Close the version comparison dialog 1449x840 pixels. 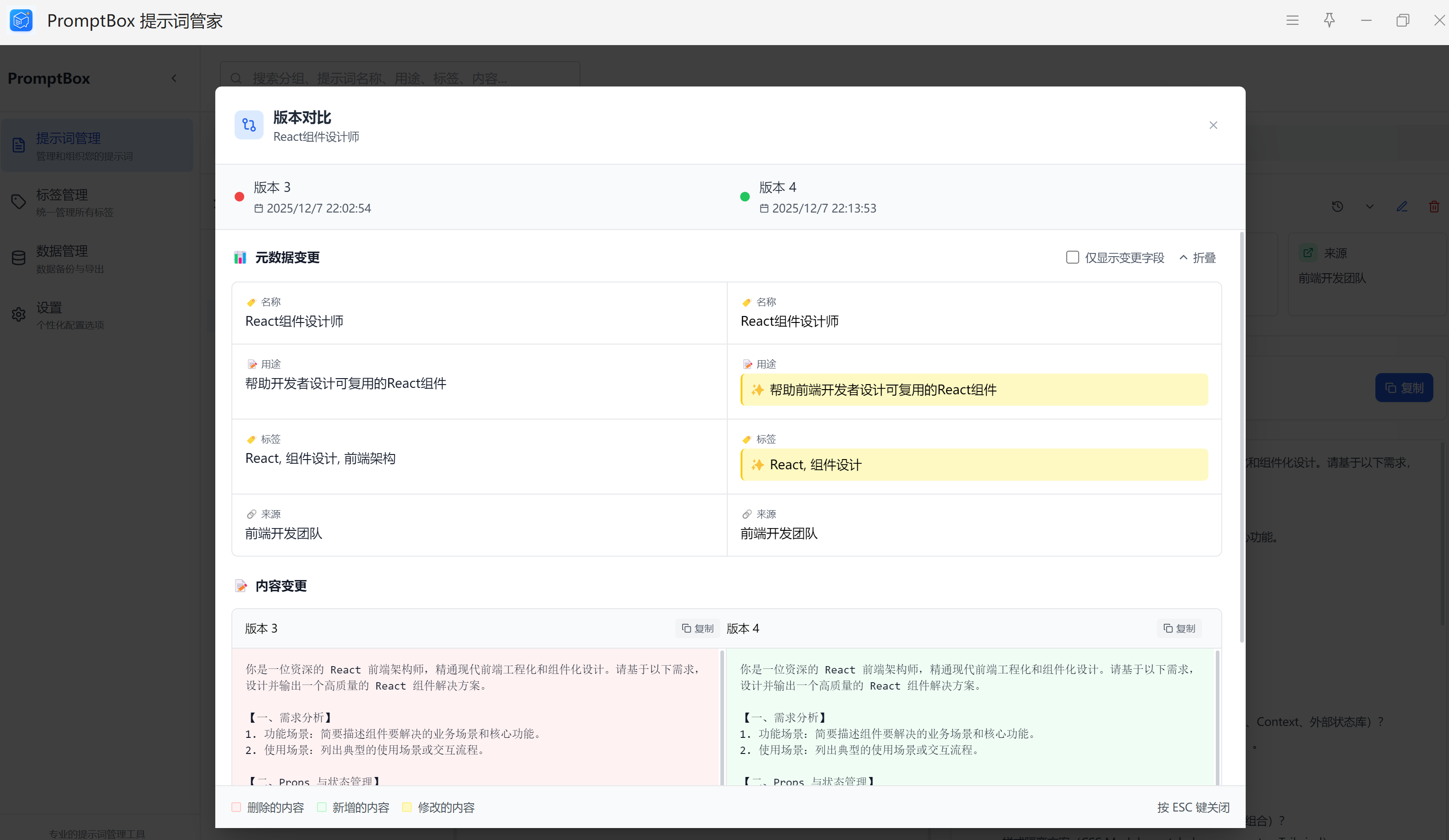coord(1213,125)
